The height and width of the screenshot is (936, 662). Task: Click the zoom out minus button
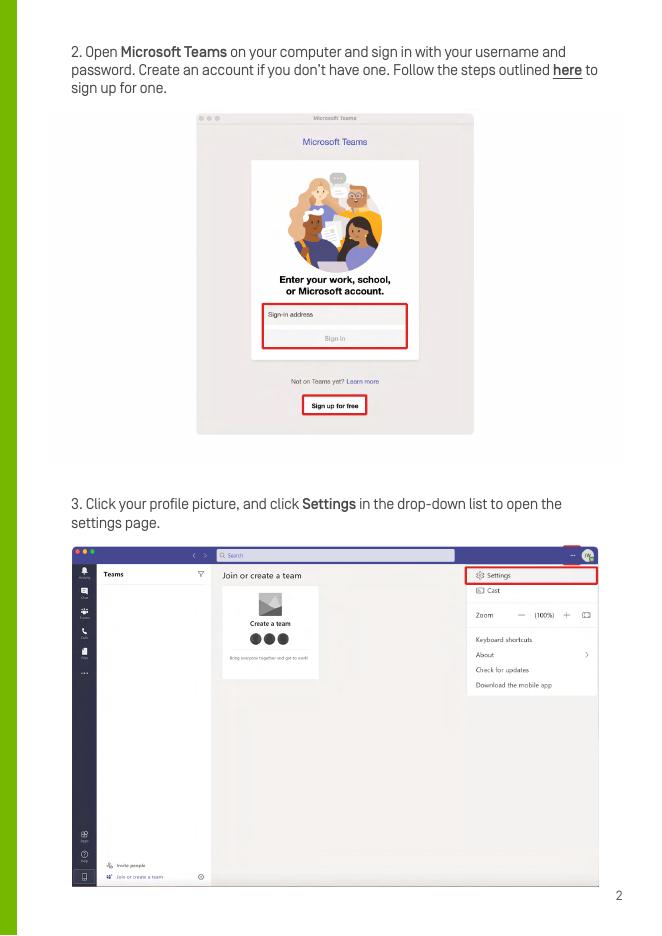pos(521,615)
